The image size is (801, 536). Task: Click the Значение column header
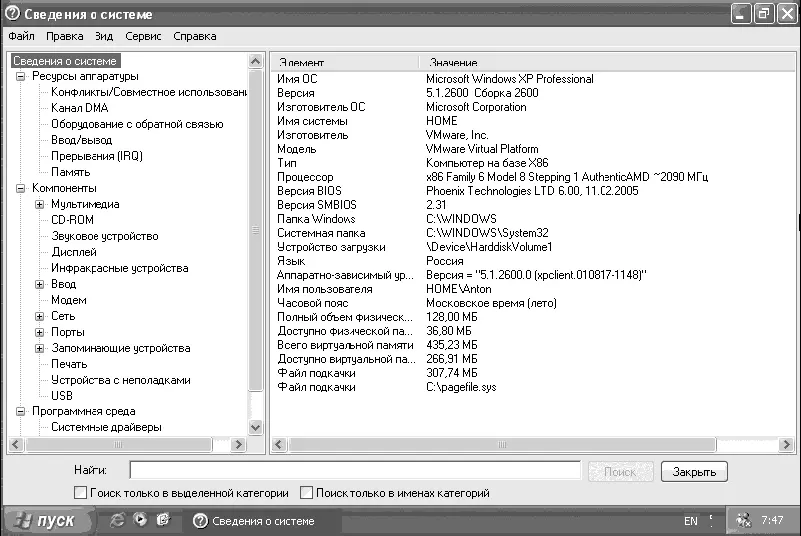tap(607, 62)
